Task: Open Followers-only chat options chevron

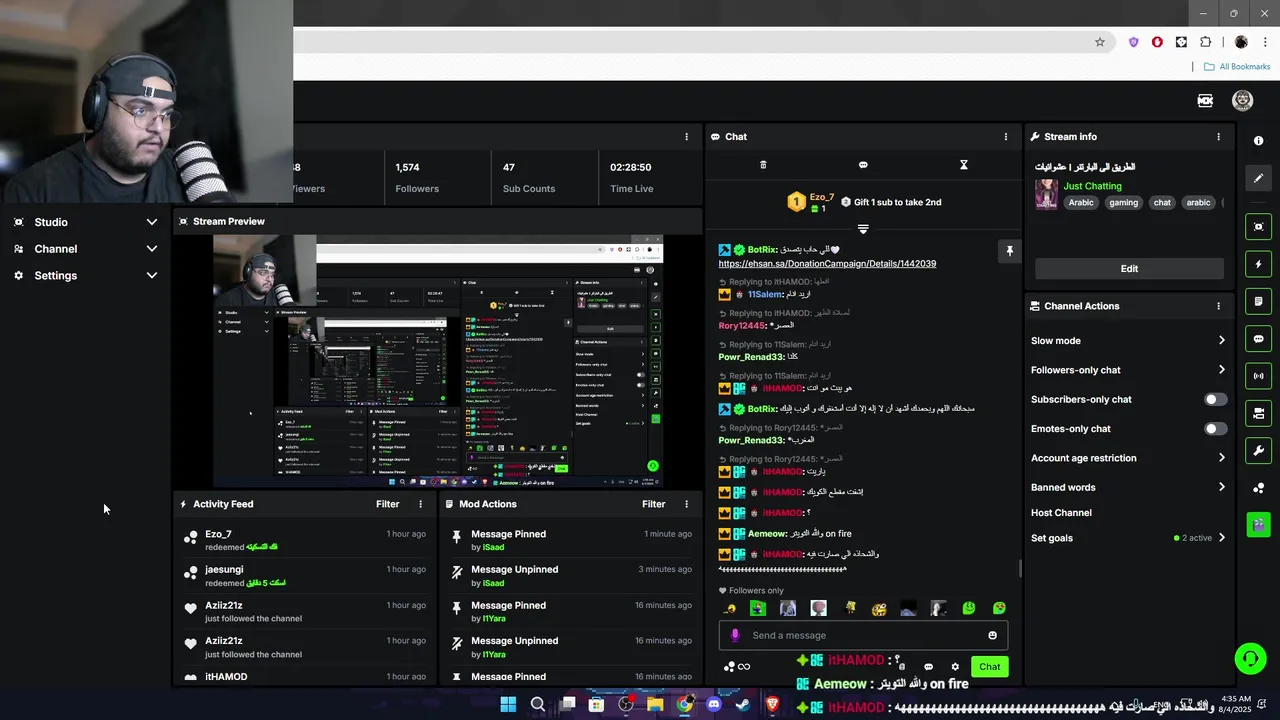Action: 1222,370
